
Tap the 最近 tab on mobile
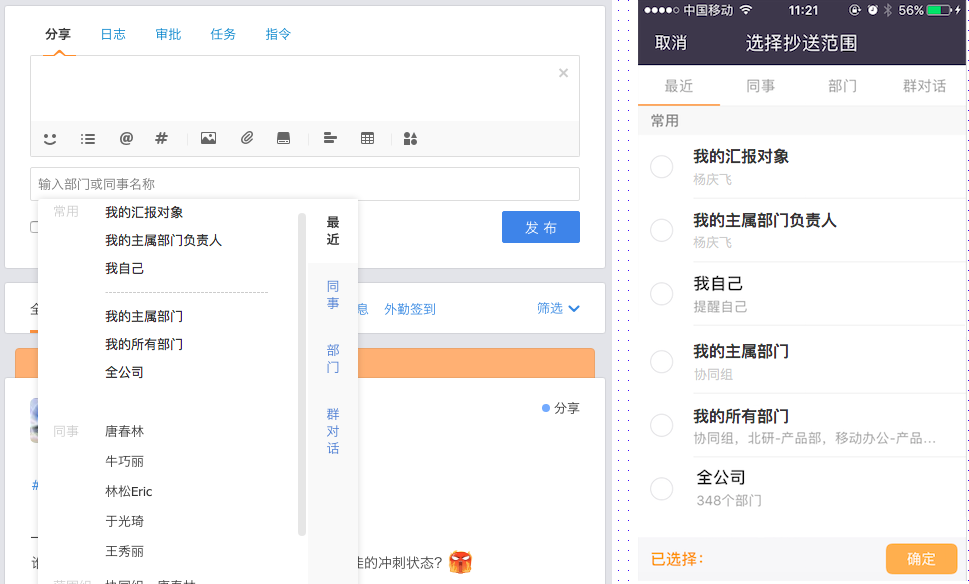pyautogui.click(x=679, y=86)
